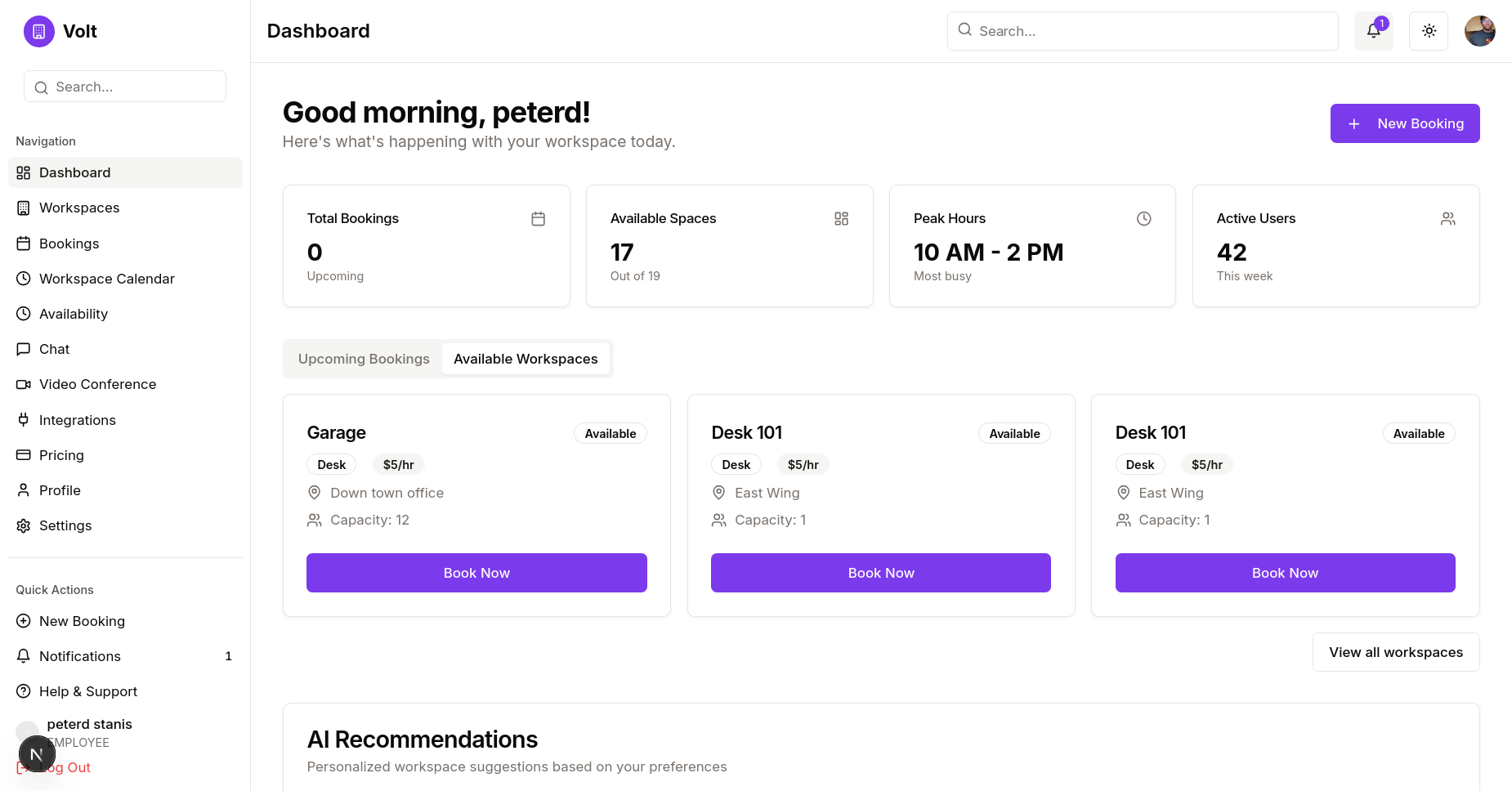Book Now for middle Desk 101 card

click(x=881, y=573)
